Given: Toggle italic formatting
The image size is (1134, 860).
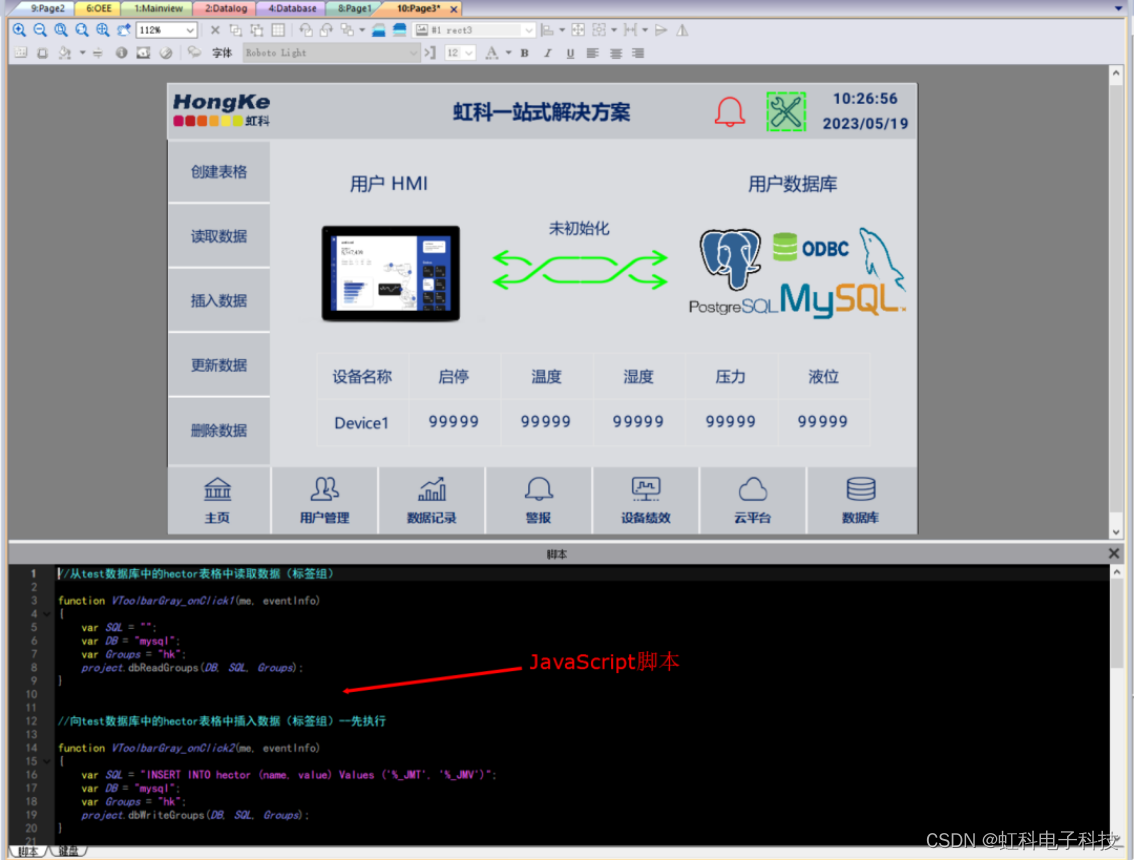Looking at the screenshot, I should click(548, 52).
